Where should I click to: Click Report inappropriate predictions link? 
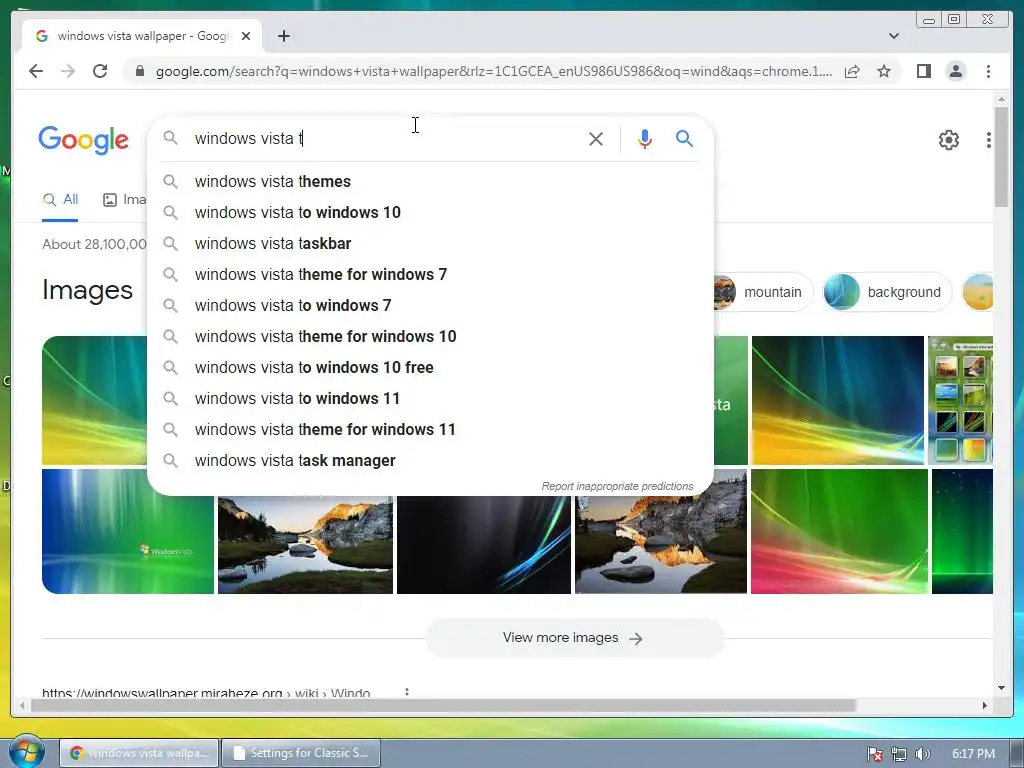tap(617, 487)
